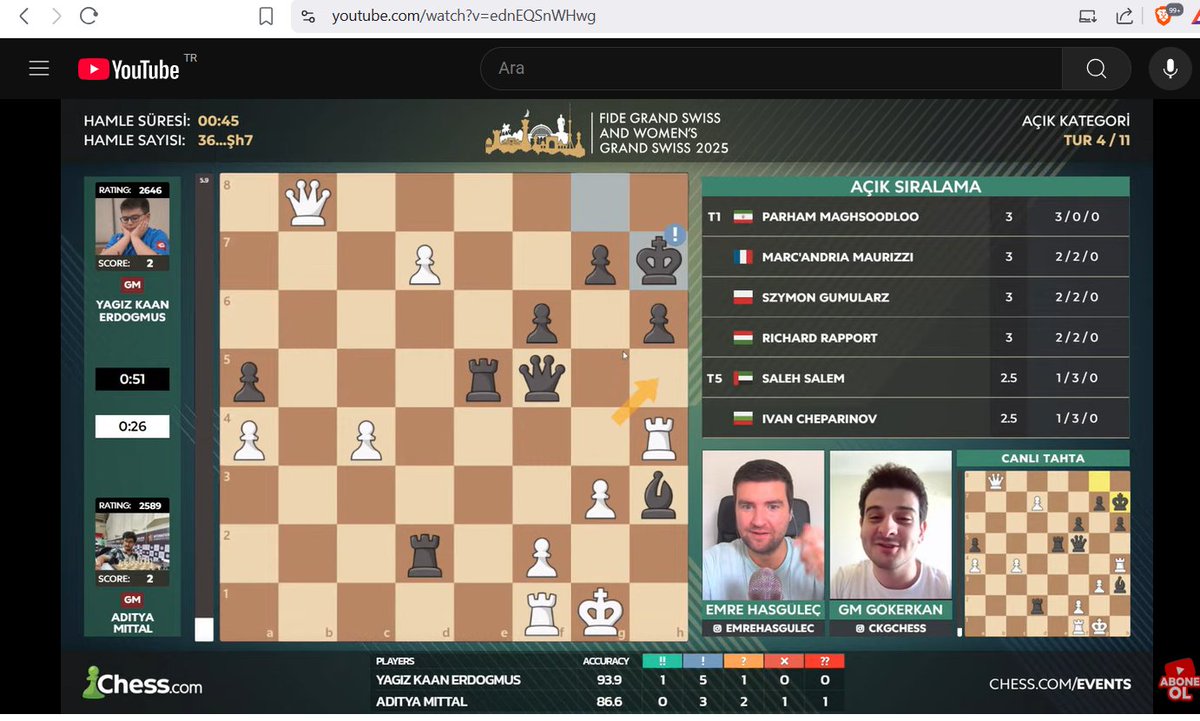
Task: Click Yagiz Kaan Erdogmus's player photo
Action: point(132,226)
